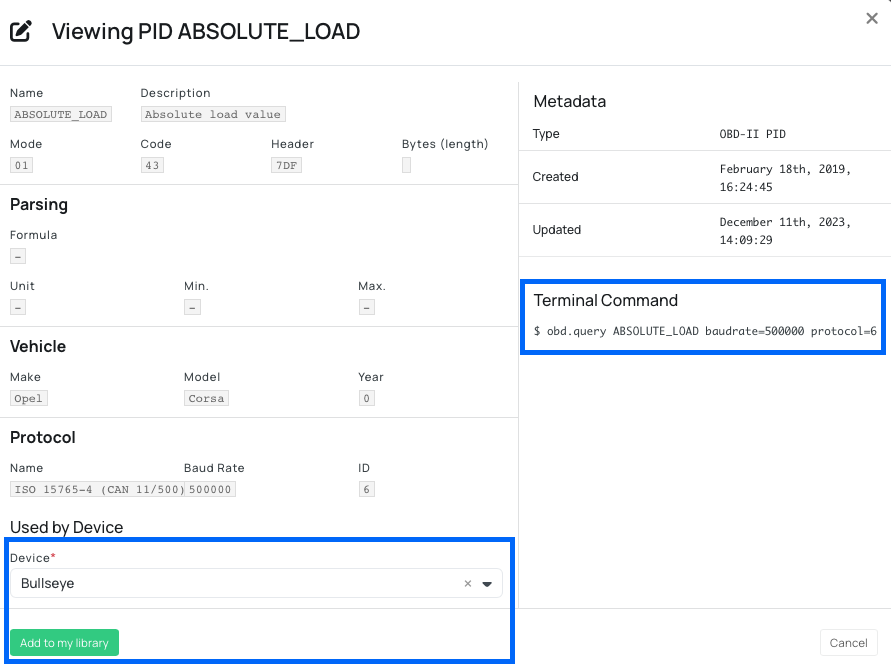Viewport: 891px width, 666px height.
Task: Click the edit pencil icon in header
Action: [21, 31]
